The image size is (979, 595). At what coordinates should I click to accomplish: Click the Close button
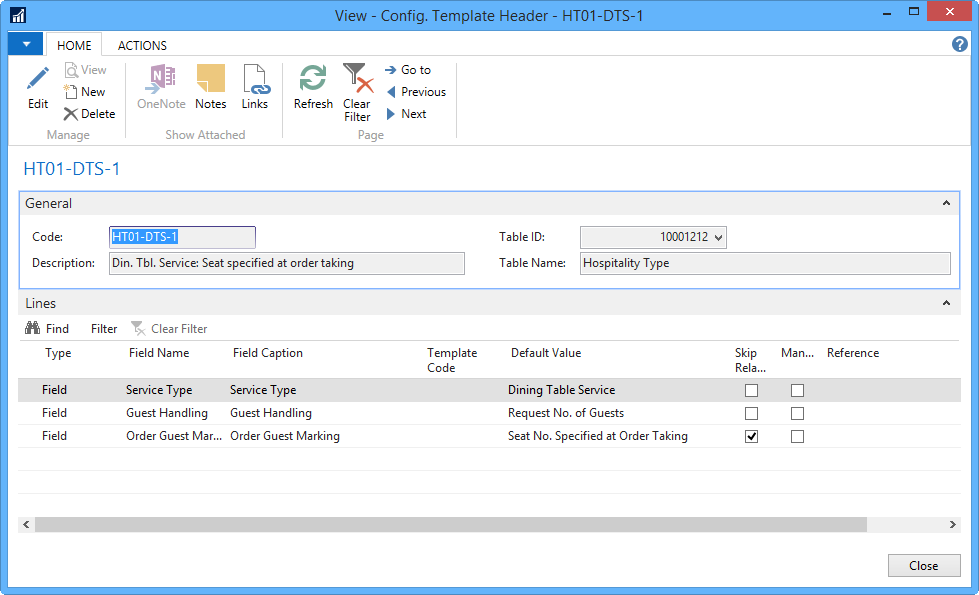pyautogui.click(x=923, y=566)
